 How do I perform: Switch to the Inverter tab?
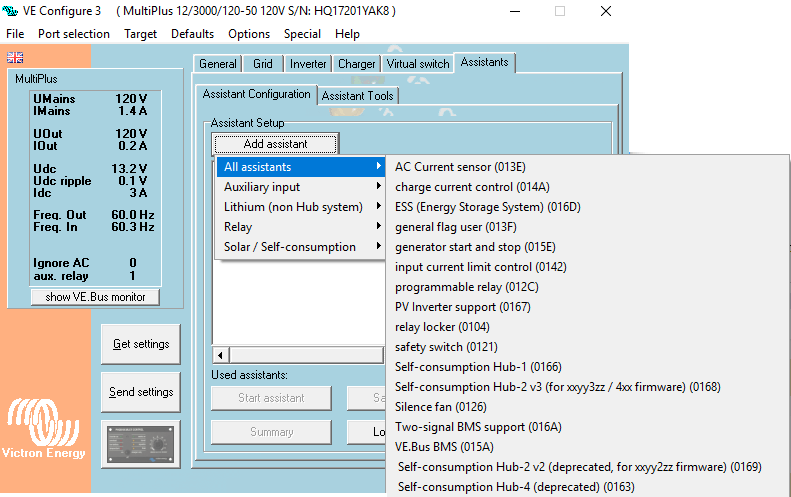pos(308,64)
